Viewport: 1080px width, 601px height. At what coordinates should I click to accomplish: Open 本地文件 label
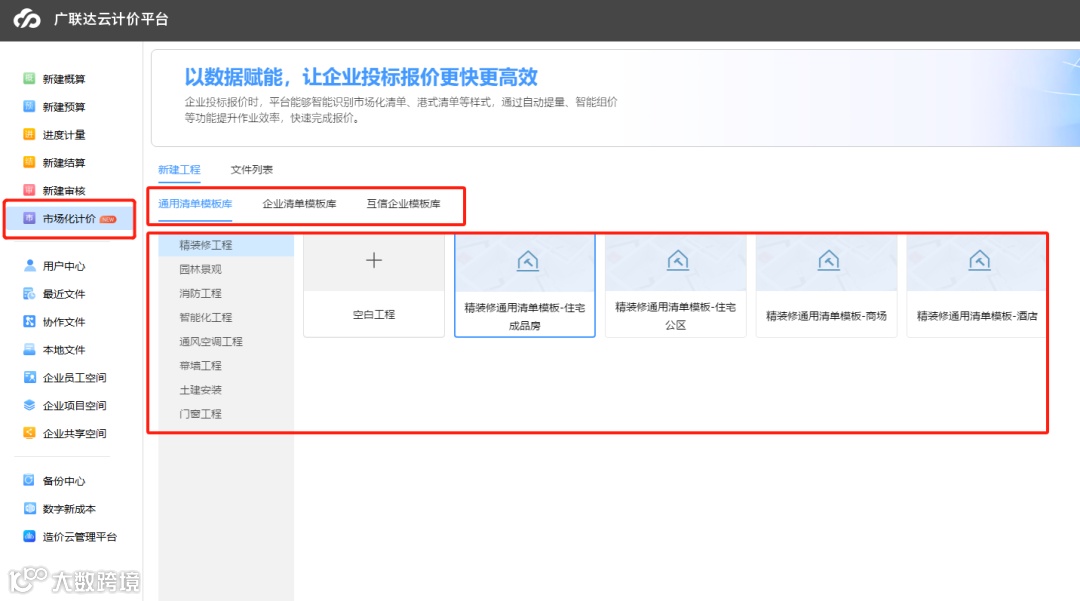[x=64, y=350]
